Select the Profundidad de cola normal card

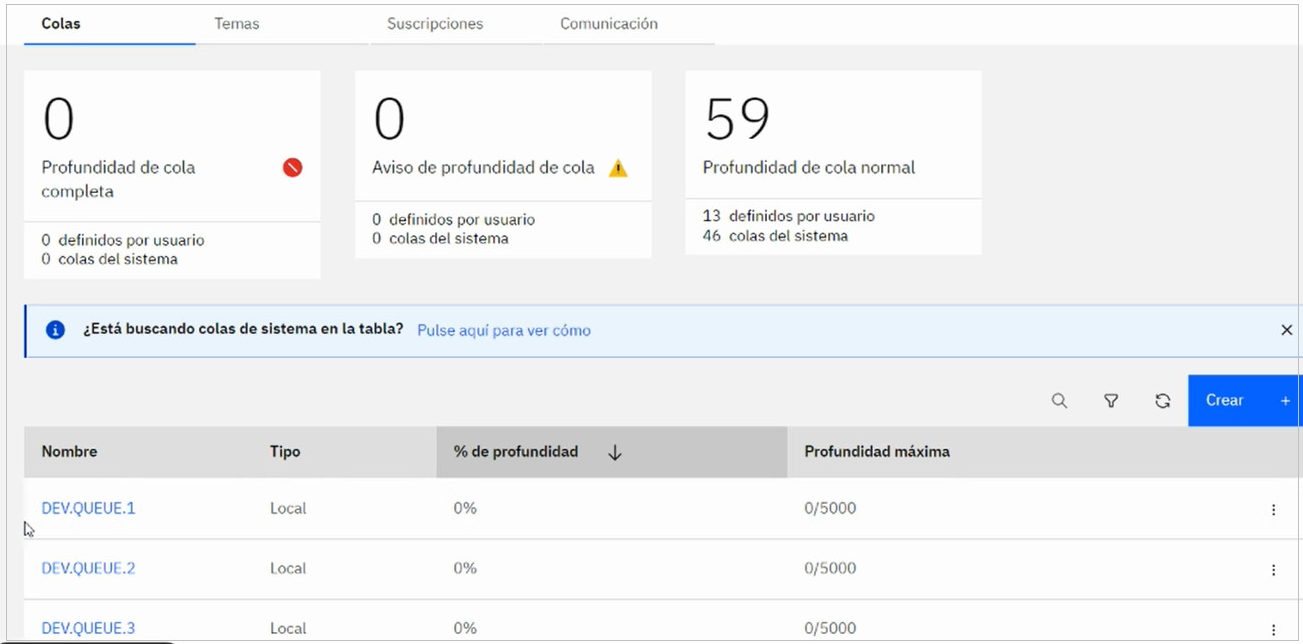tap(832, 162)
